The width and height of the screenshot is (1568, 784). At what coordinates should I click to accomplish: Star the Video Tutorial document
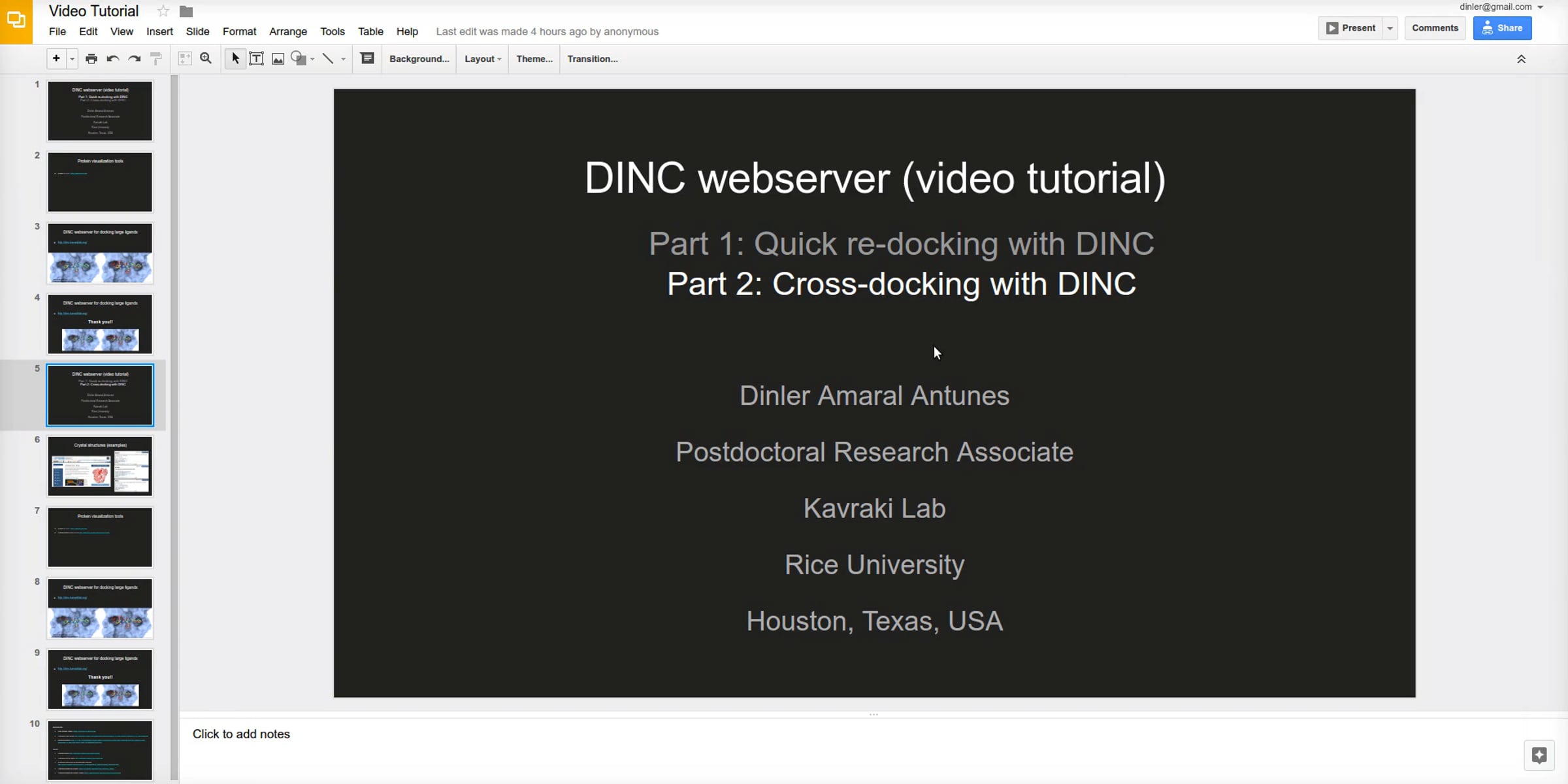(163, 11)
